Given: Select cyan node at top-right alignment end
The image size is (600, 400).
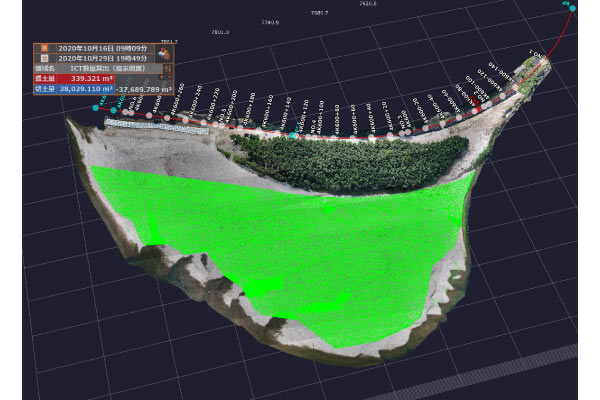Looking at the screenshot, I should click(x=571, y=5).
